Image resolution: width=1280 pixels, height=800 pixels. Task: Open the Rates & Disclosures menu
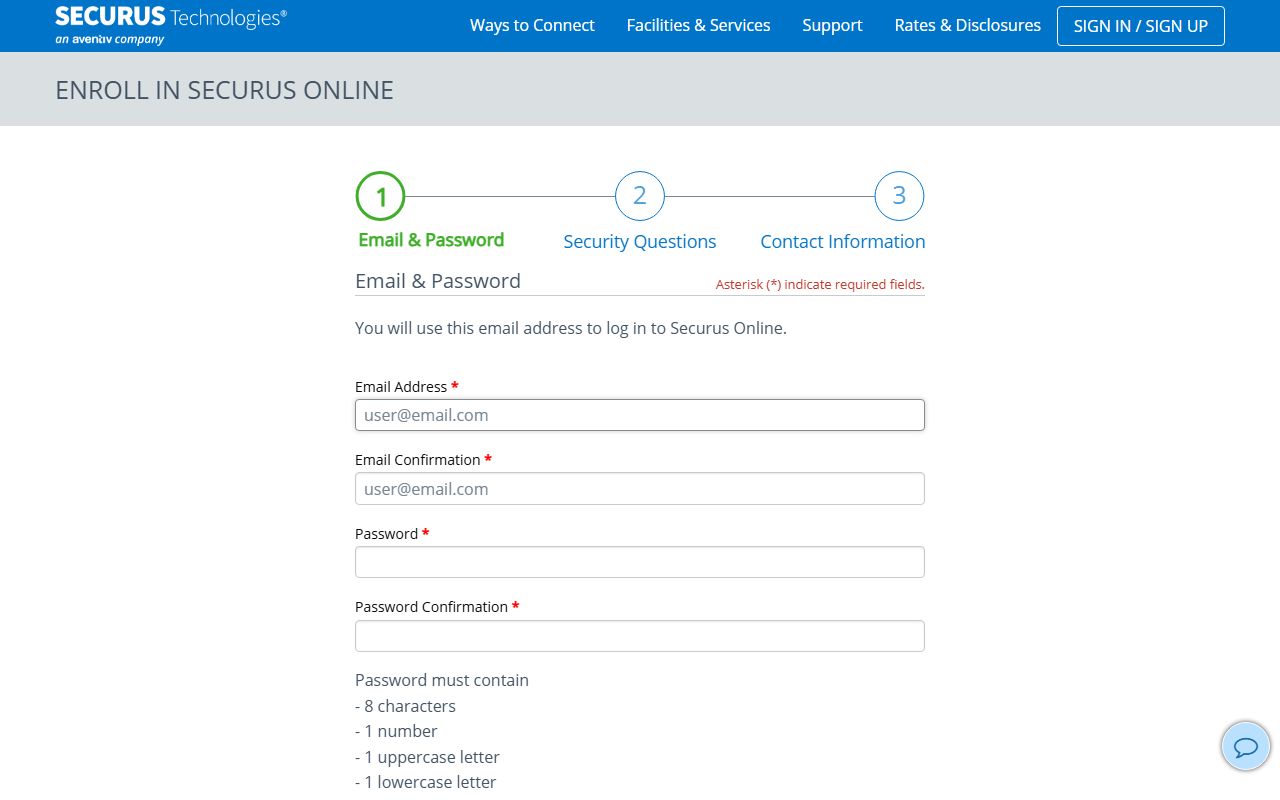[967, 26]
